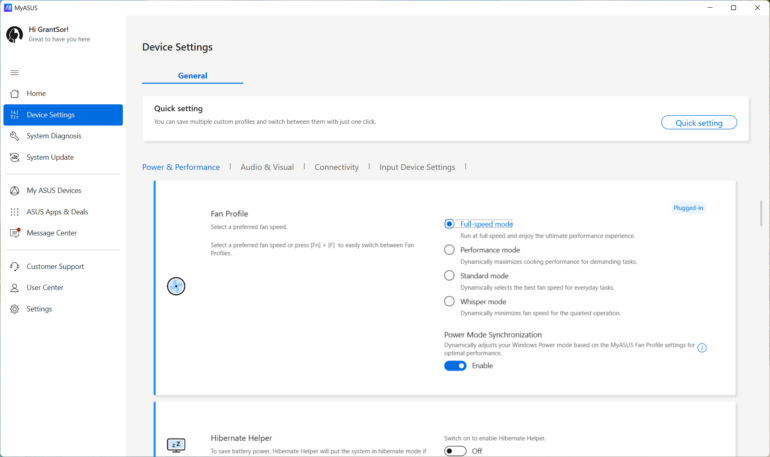Click the Quick setting button
The image size is (770, 457).
point(699,123)
